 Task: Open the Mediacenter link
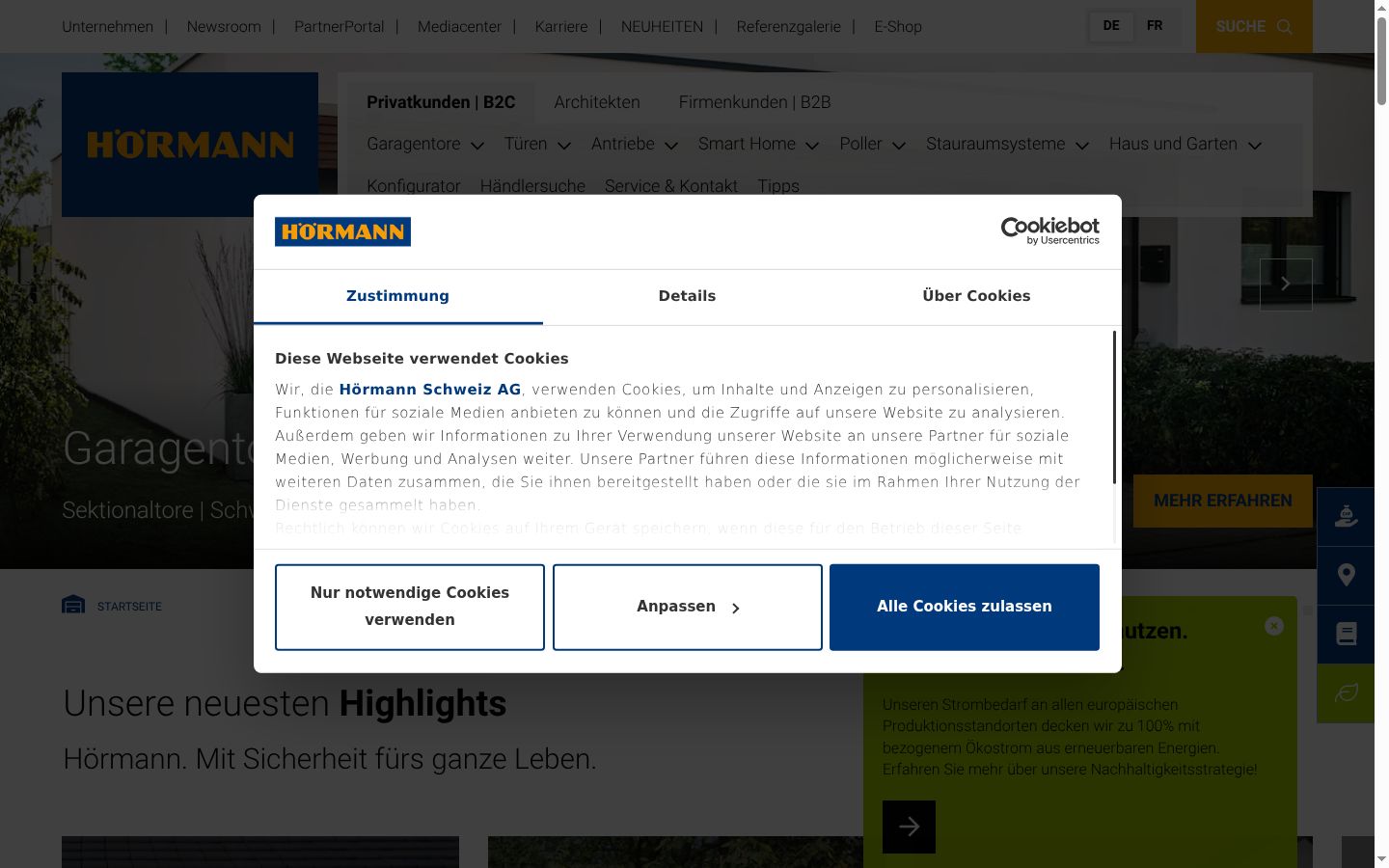(459, 27)
